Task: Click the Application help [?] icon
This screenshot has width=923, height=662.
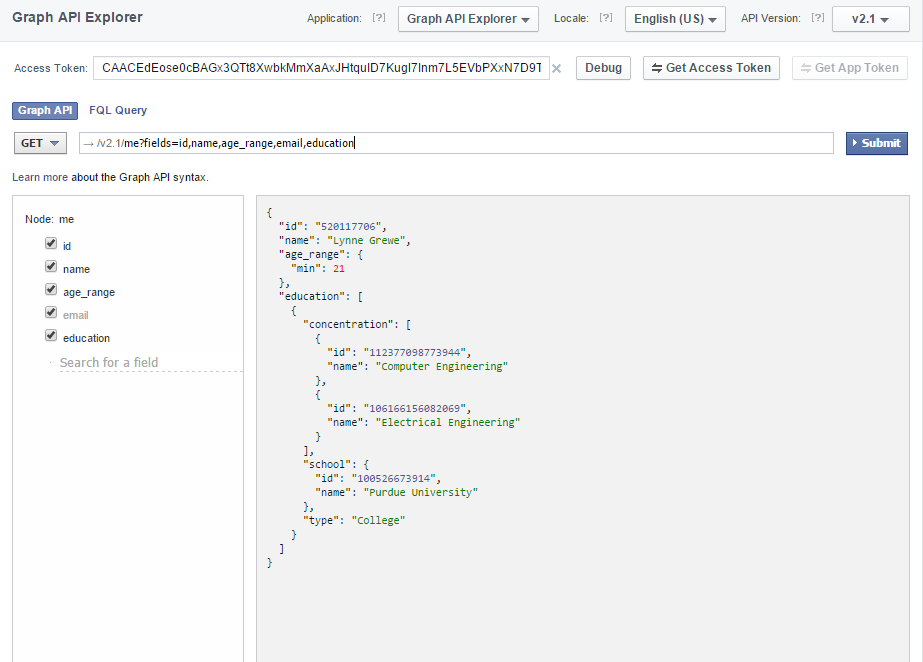Action: click(379, 18)
